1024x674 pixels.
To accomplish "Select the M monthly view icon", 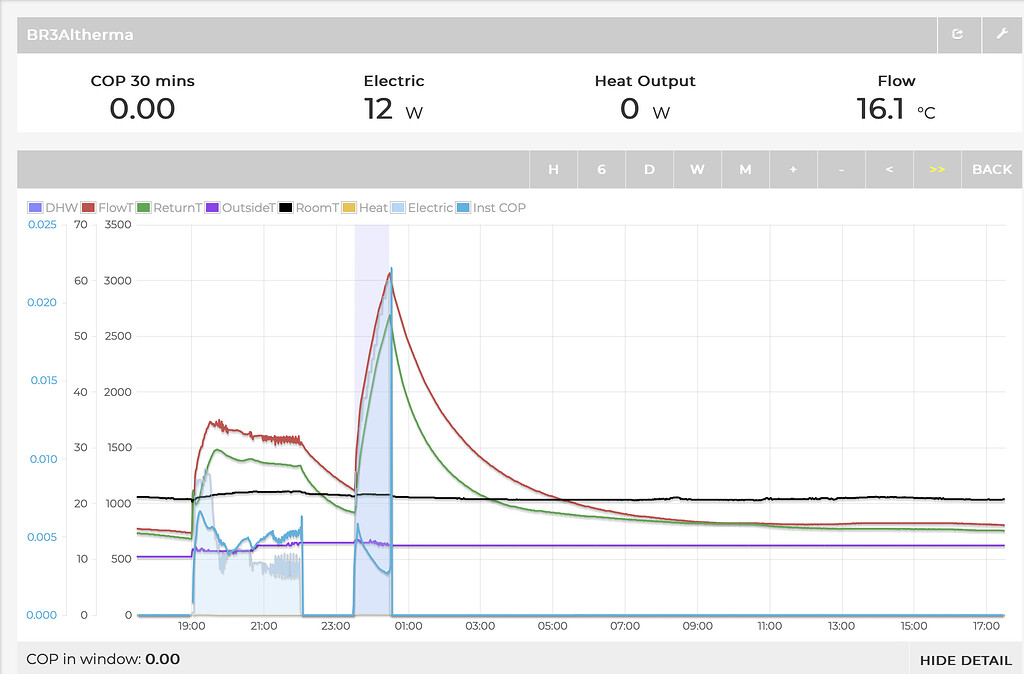I will (745, 169).
